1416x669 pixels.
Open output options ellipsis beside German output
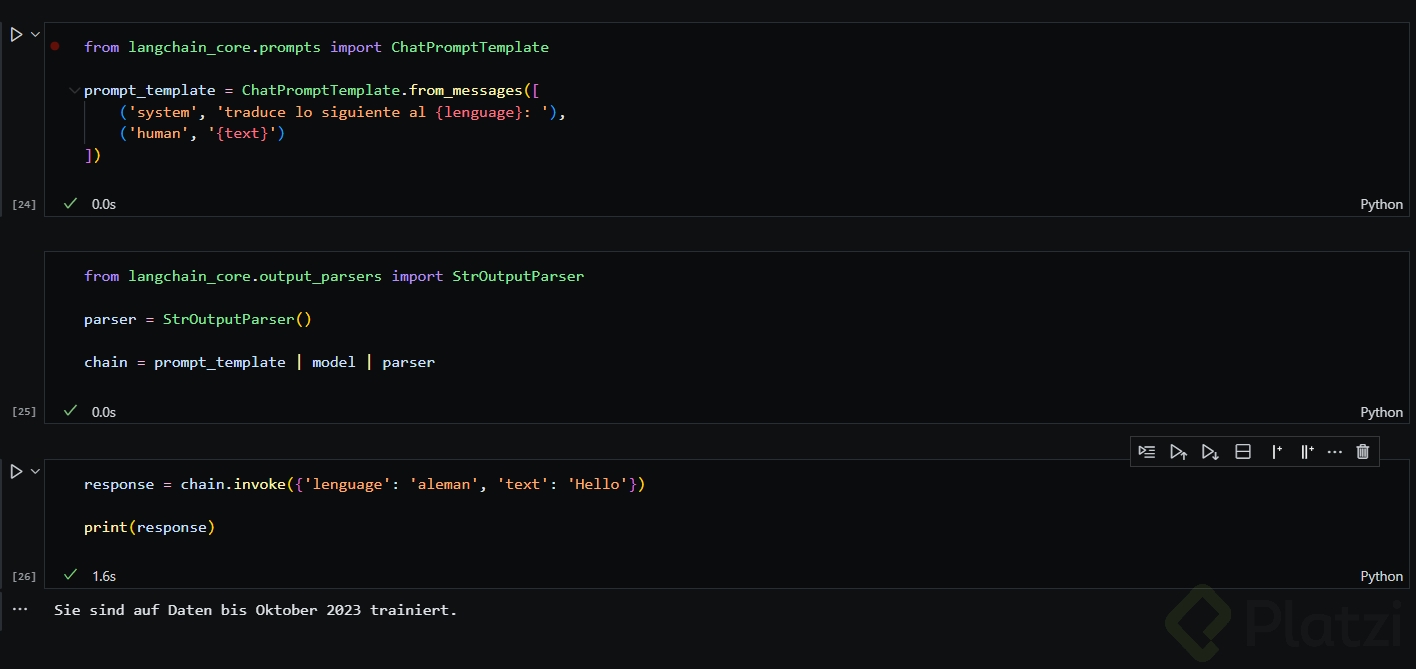pos(20,609)
